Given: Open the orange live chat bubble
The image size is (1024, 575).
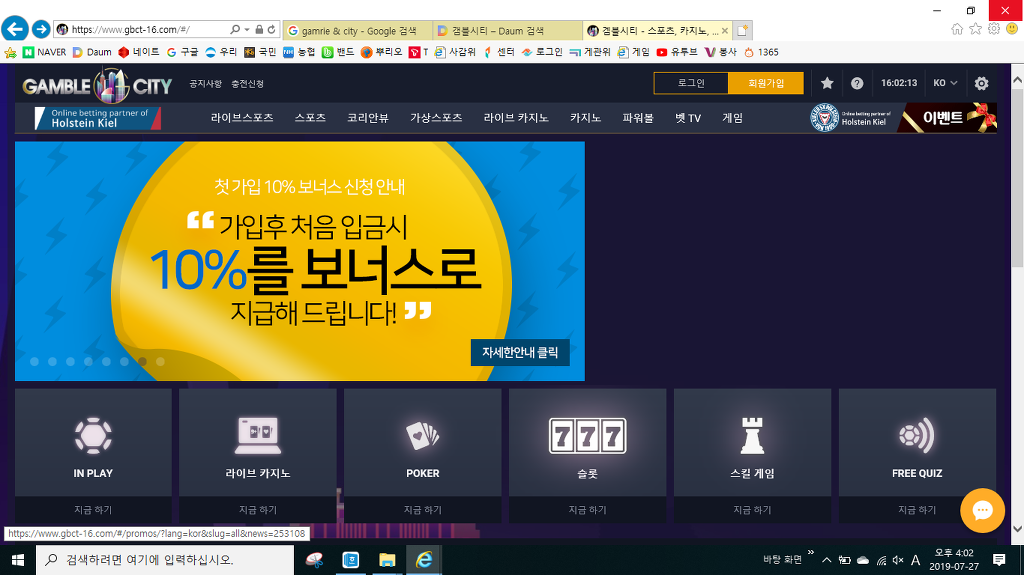Looking at the screenshot, I should 982,511.
